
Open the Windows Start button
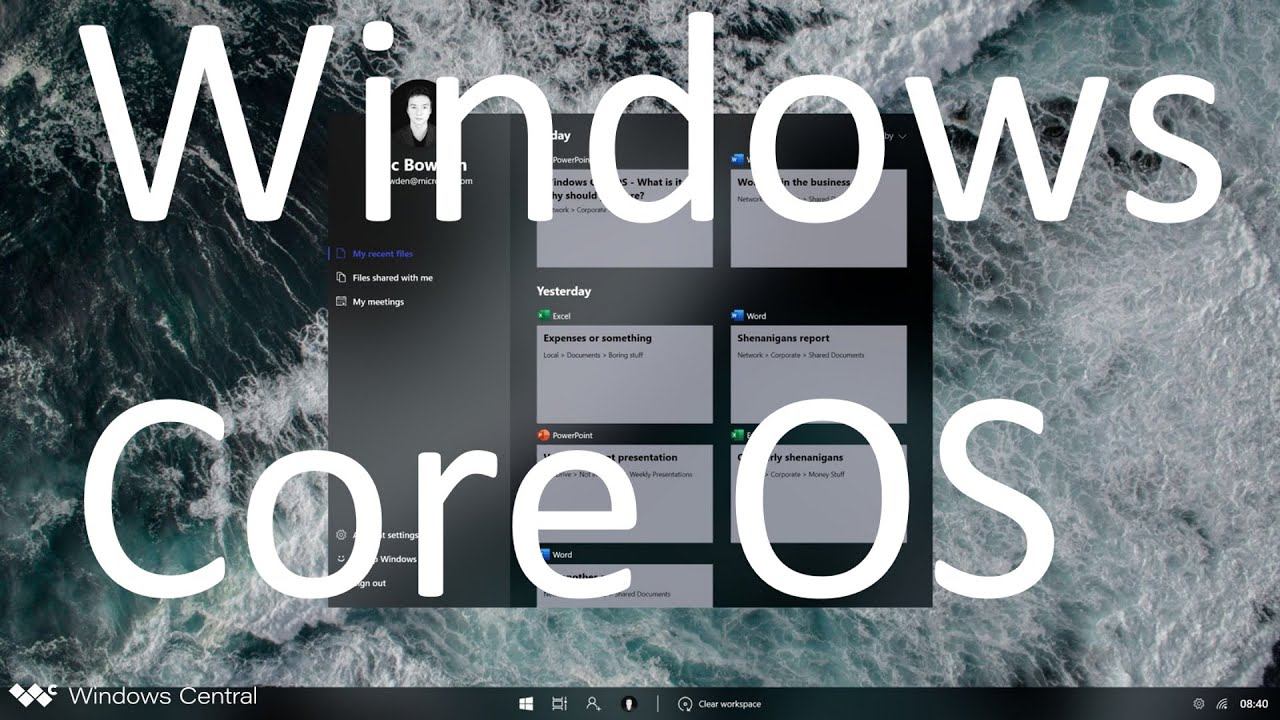click(x=525, y=704)
